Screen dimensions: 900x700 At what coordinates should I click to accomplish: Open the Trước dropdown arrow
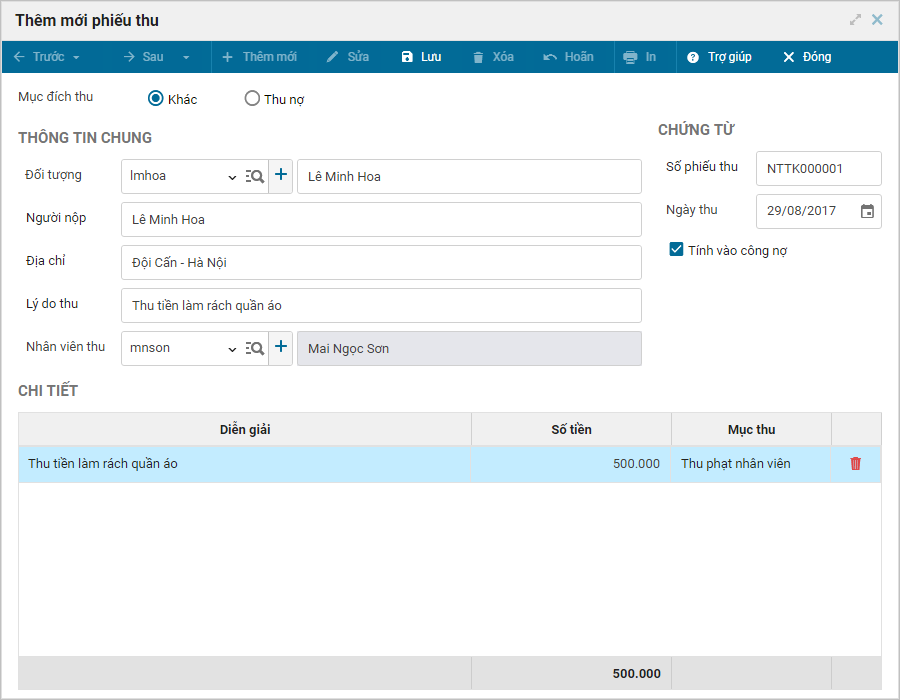pyautogui.click(x=76, y=57)
